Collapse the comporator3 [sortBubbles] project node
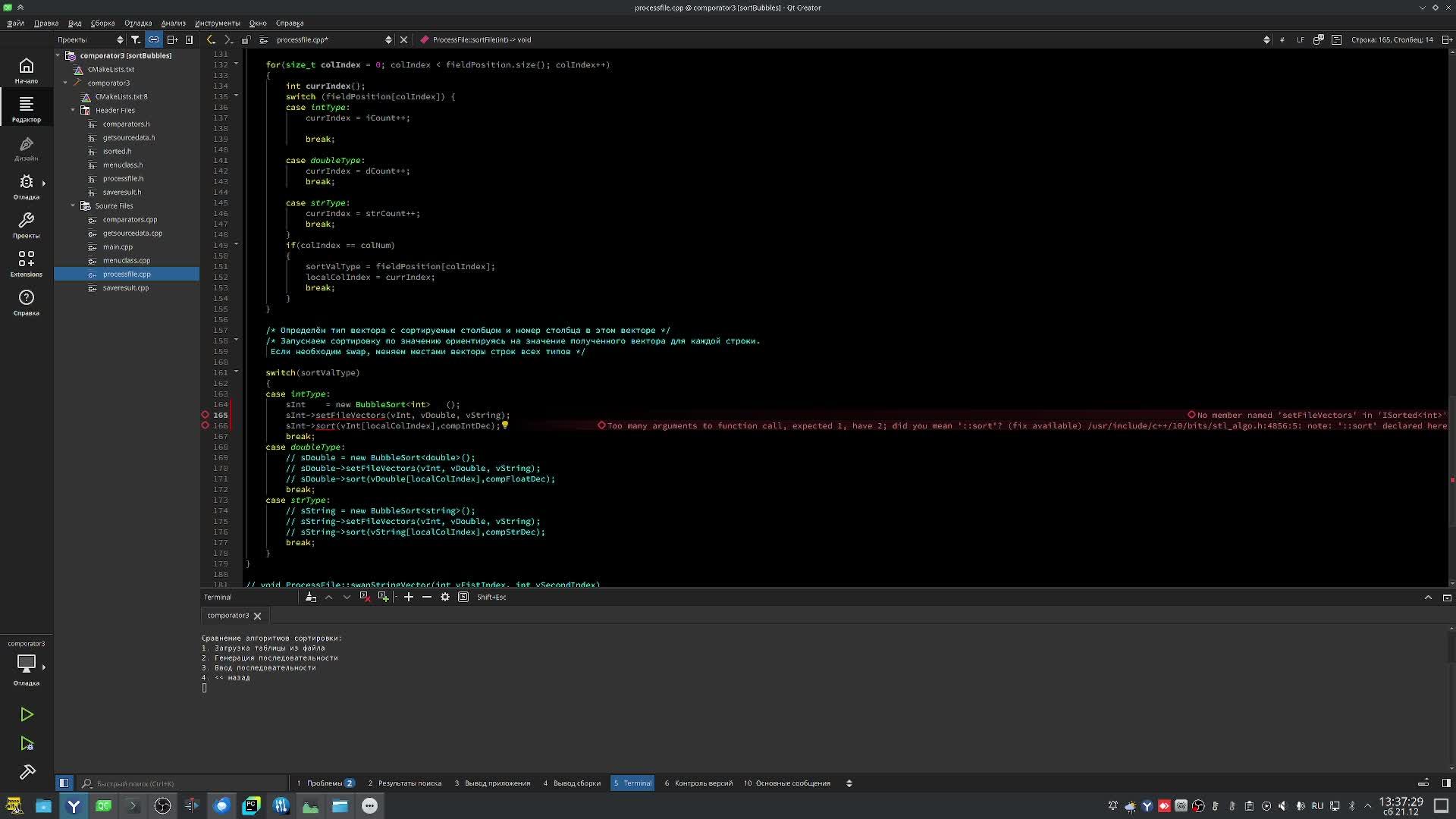Image resolution: width=1456 pixels, height=819 pixels. 58,55
